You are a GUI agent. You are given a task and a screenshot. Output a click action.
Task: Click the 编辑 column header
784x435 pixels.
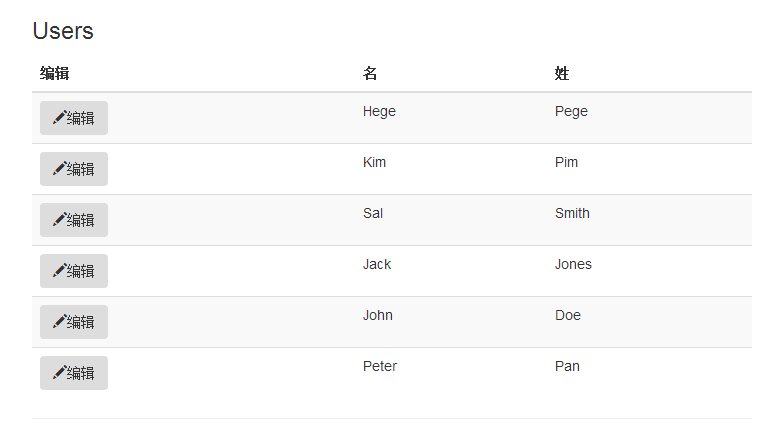pos(54,73)
